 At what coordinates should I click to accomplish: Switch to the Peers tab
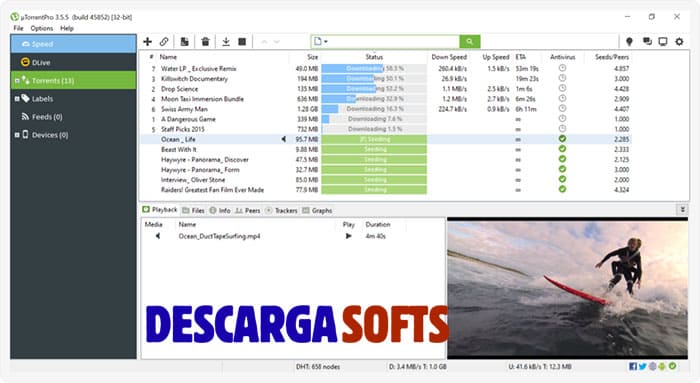248,210
